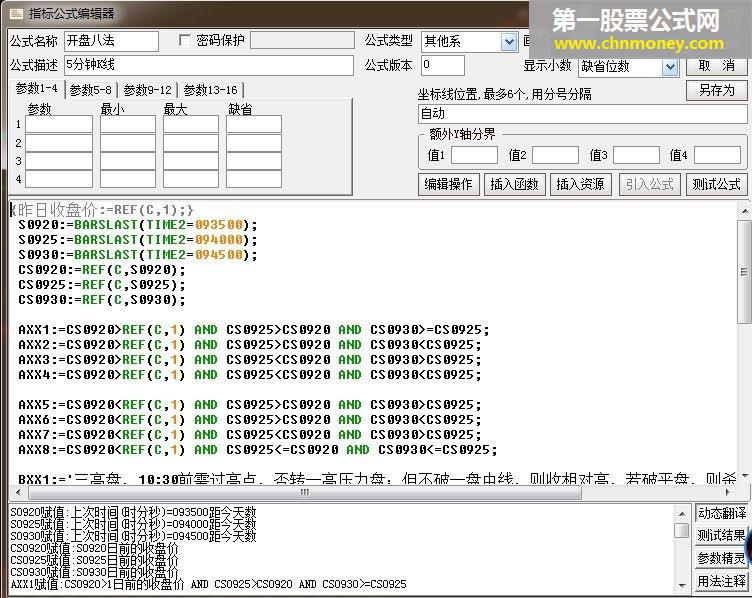This screenshot has width=752, height=598.
Task: Click the row 3 最小 field
Action: (x=128, y=161)
